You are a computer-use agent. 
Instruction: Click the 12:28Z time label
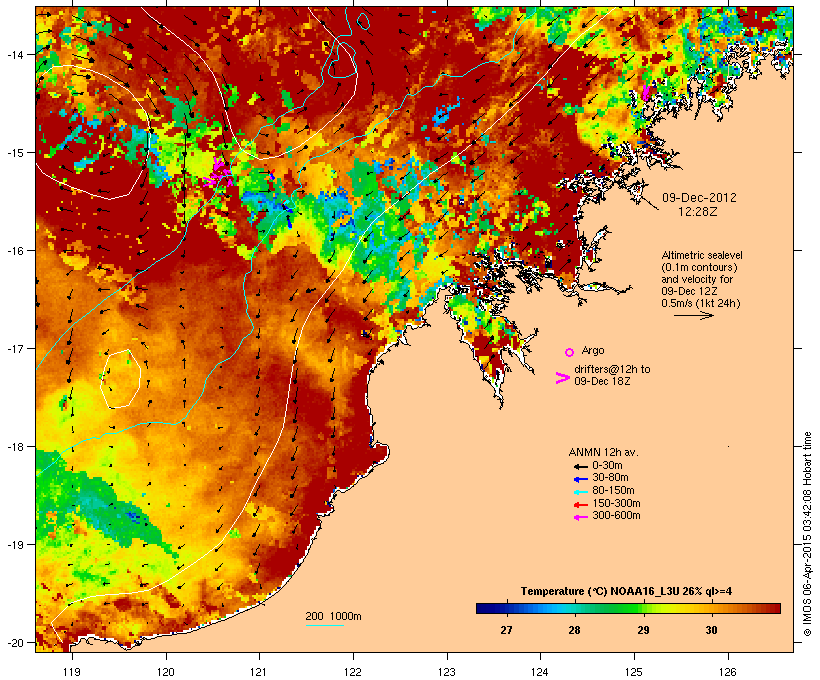[x=699, y=212]
